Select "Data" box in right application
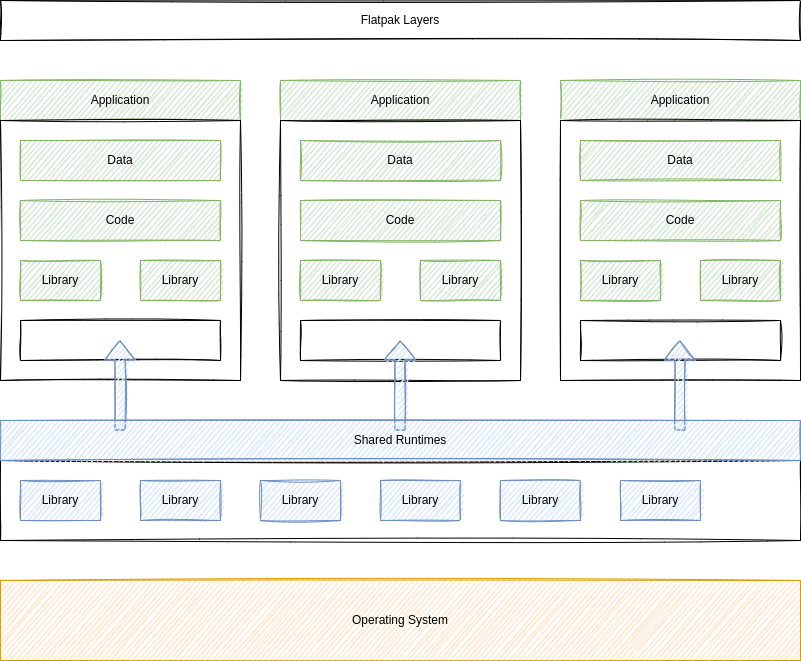The height and width of the screenshot is (661, 801). click(680, 160)
